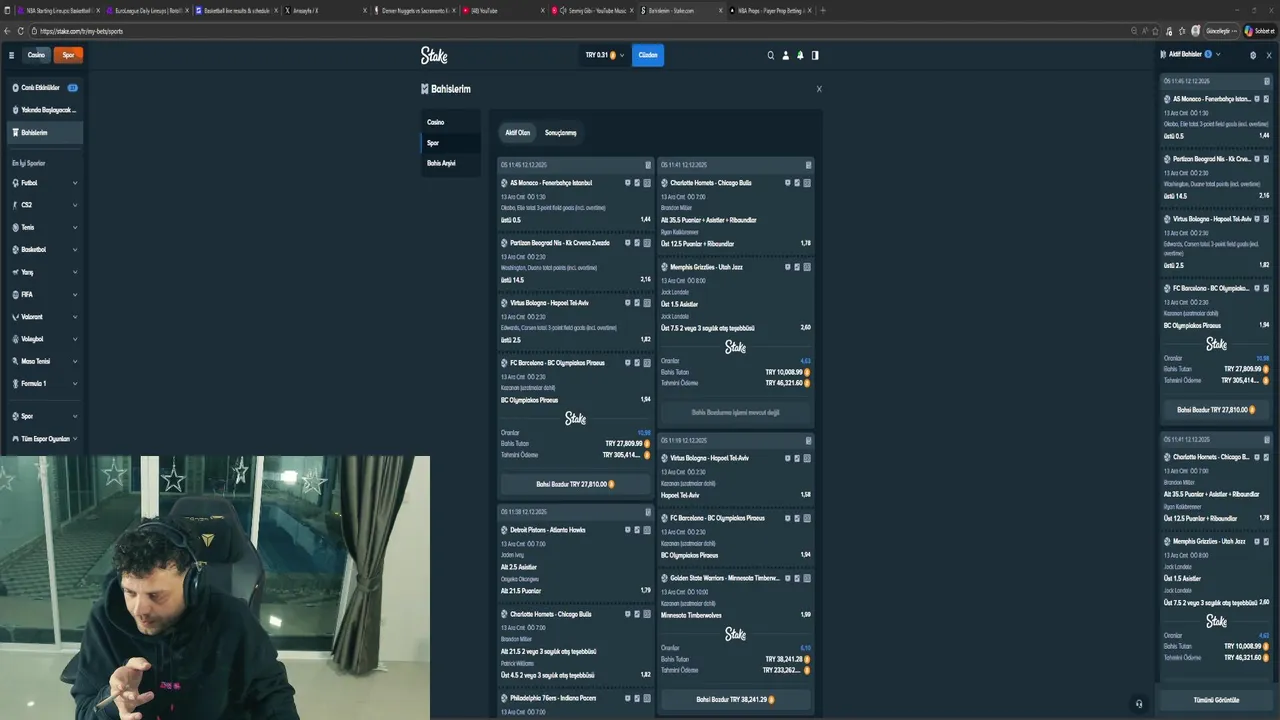Image resolution: width=1280 pixels, height=720 pixels.
Task: Switch to EuroLeague Daily Lineups browser tab
Action: (145, 10)
